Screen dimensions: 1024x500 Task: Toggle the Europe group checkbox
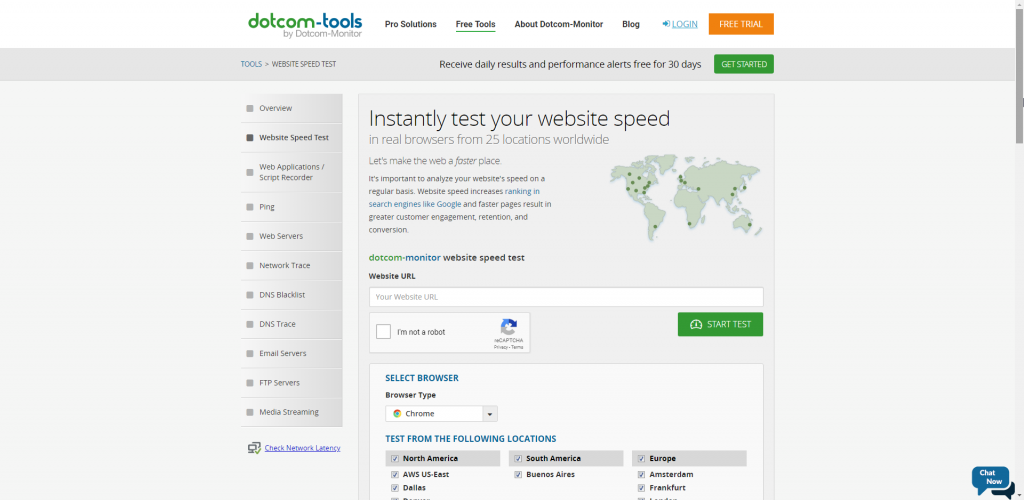[641, 458]
